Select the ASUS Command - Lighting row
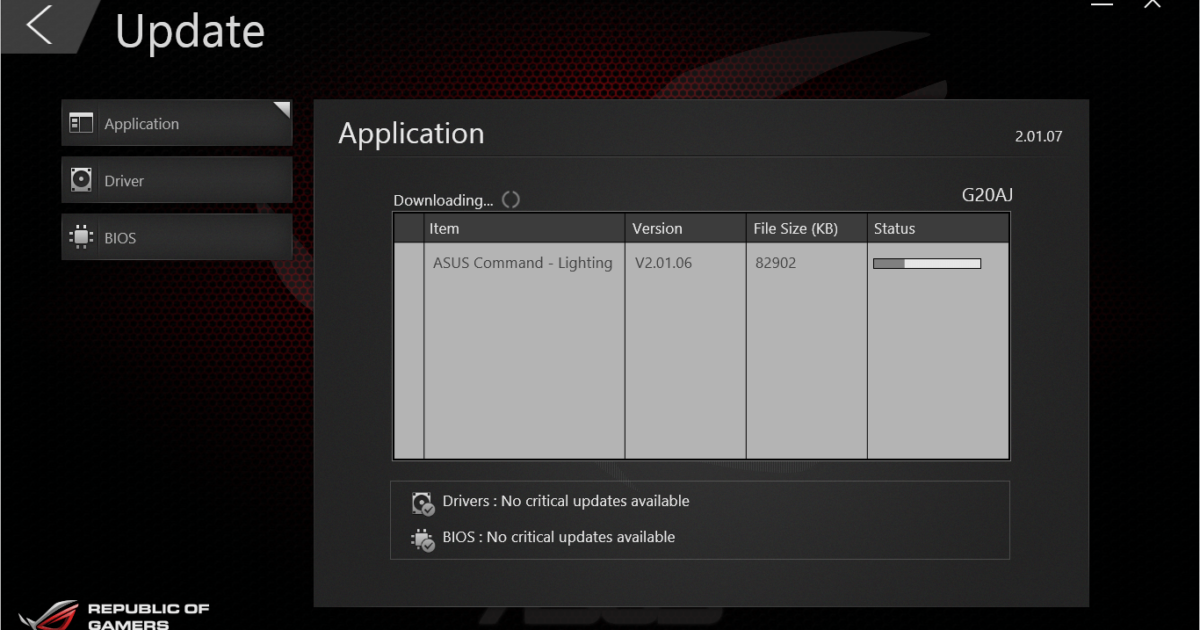Screen dimensions: 1200x630 (522, 263)
